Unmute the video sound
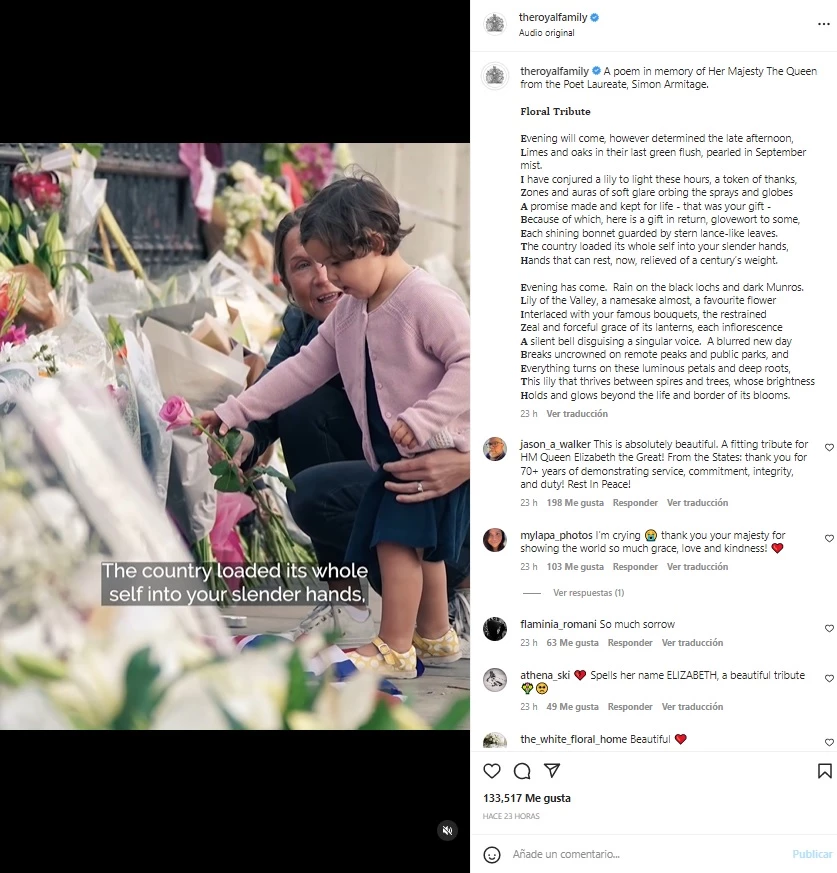The height and width of the screenshot is (873, 837). (447, 831)
